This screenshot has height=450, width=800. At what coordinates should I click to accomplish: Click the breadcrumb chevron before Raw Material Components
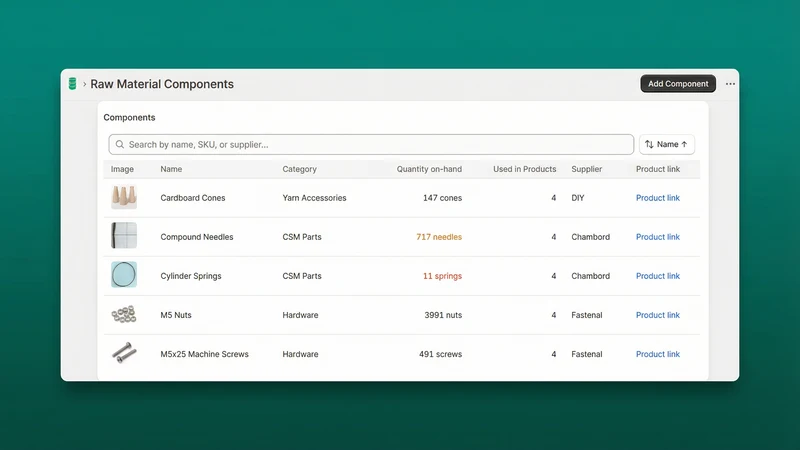coord(85,84)
